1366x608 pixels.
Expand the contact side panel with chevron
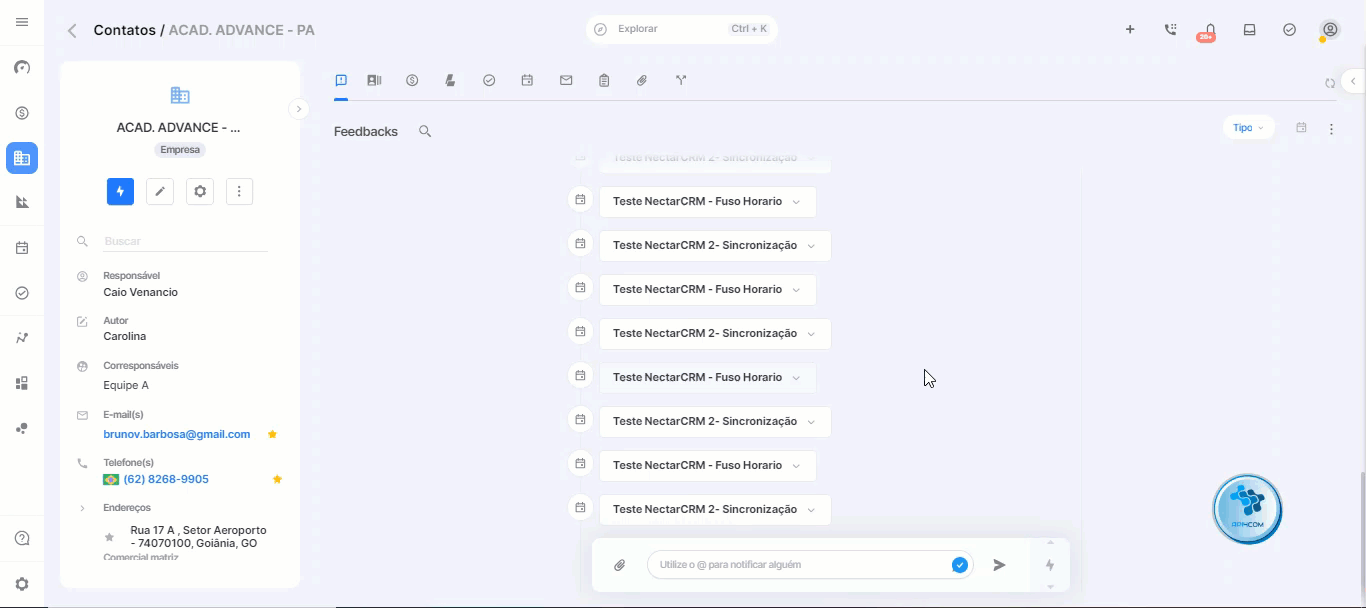(x=298, y=109)
